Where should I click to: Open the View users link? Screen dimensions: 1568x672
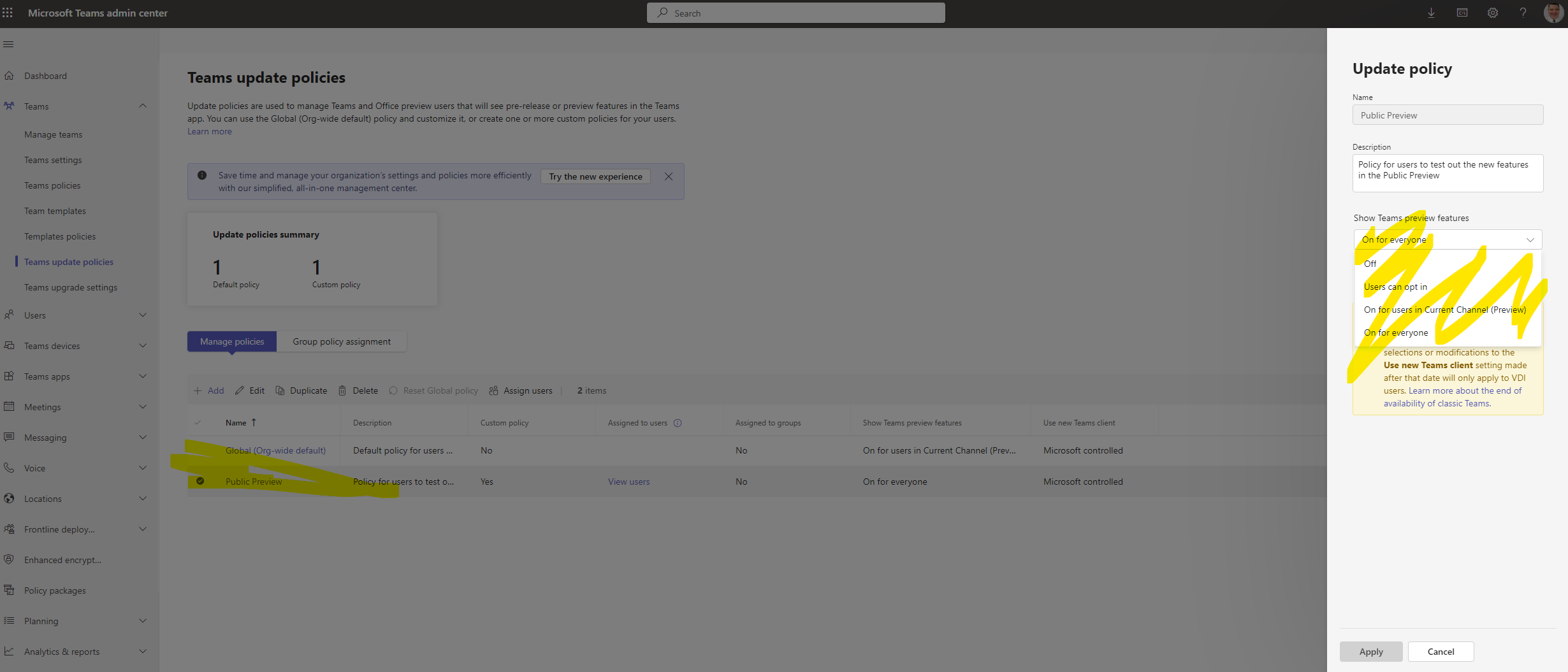pos(628,482)
